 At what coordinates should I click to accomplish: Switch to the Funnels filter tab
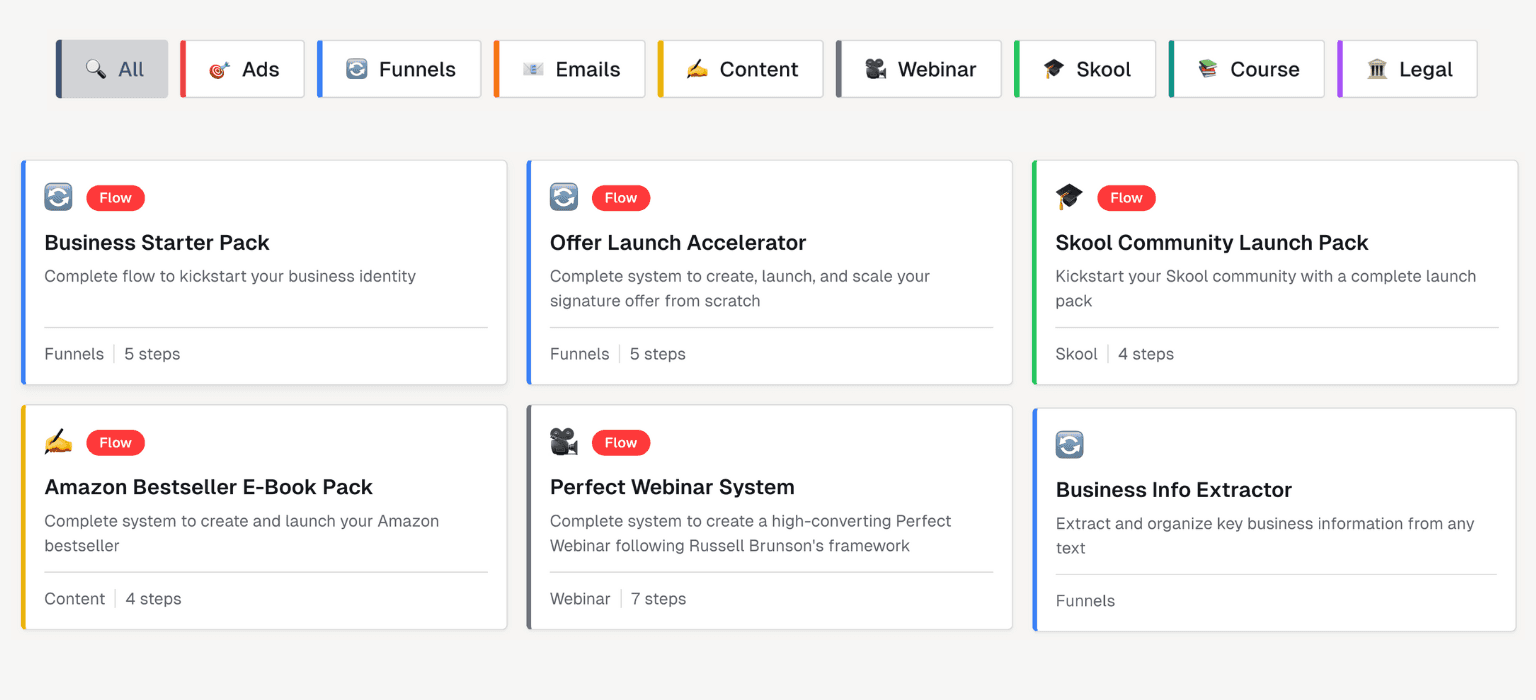coord(399,68)
